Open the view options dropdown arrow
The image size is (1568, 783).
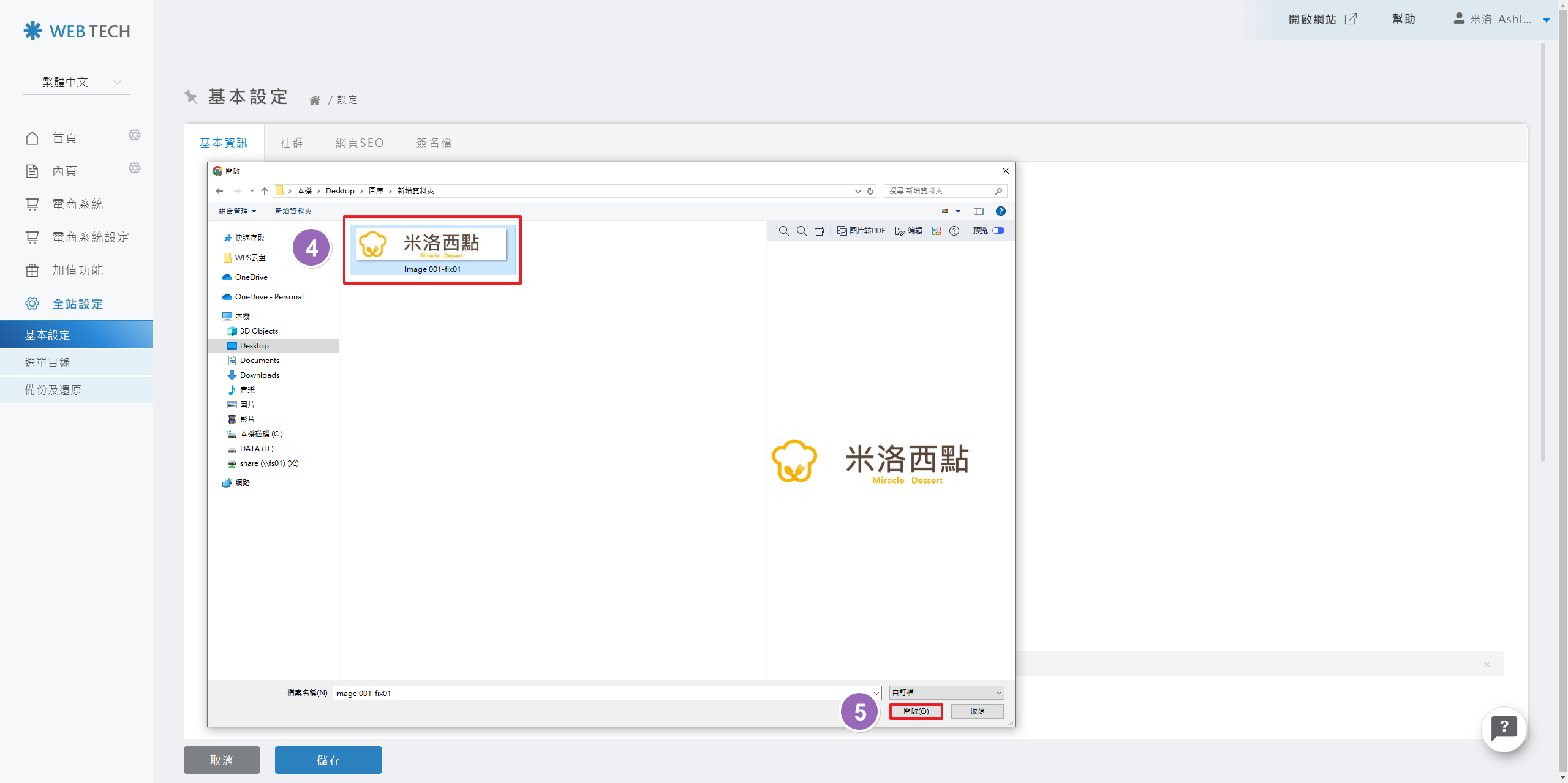[959, 211]
